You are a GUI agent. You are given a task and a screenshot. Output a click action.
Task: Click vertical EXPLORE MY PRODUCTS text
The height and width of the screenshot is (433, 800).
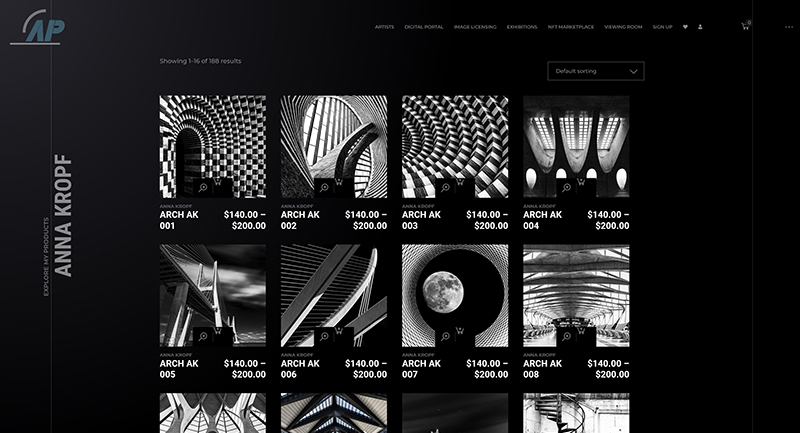coord(46,257)
